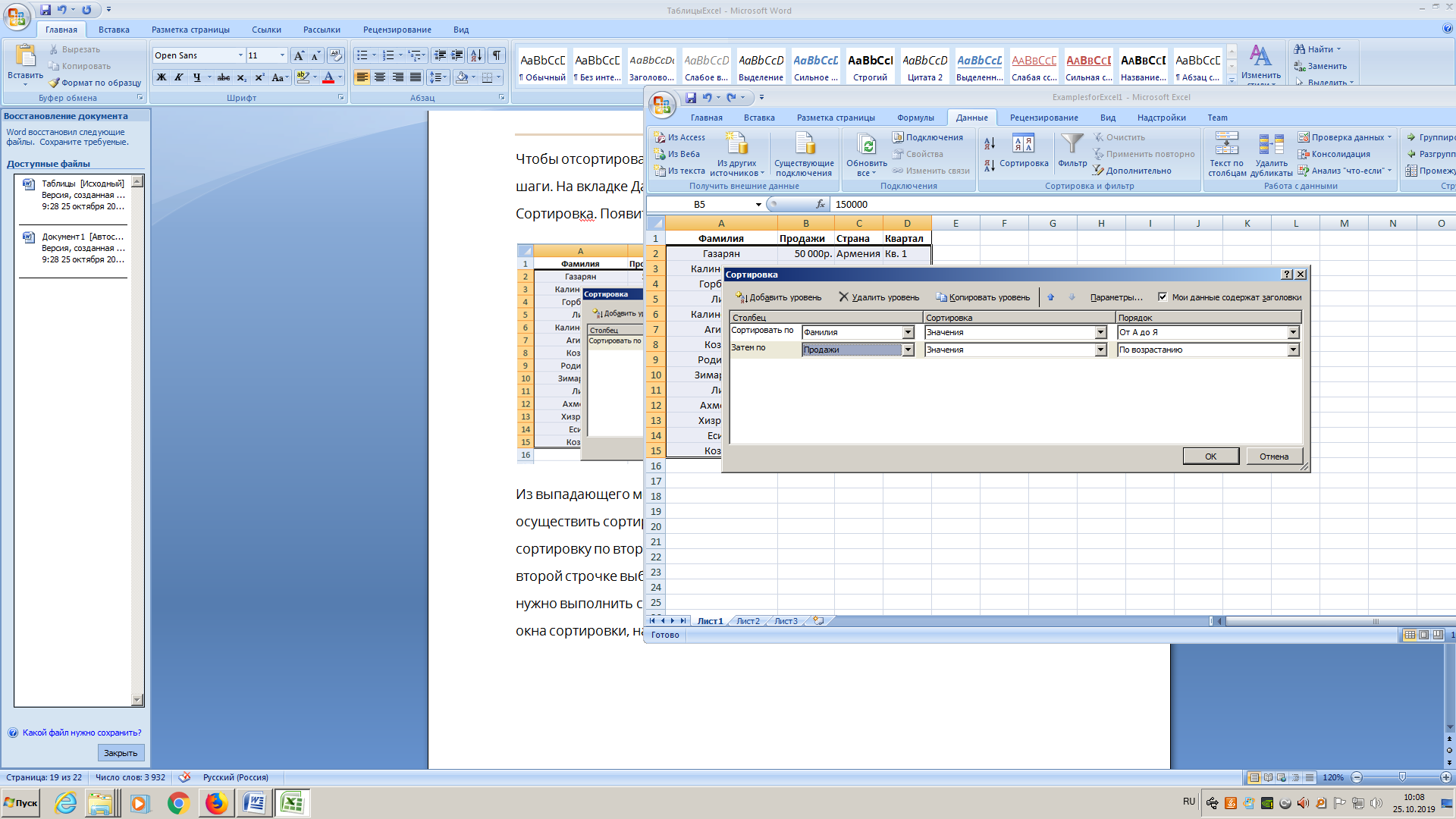Toggle Мои данные содержат заголовки checkbox
1456x819 pixels.
[x=1163, y=297]
